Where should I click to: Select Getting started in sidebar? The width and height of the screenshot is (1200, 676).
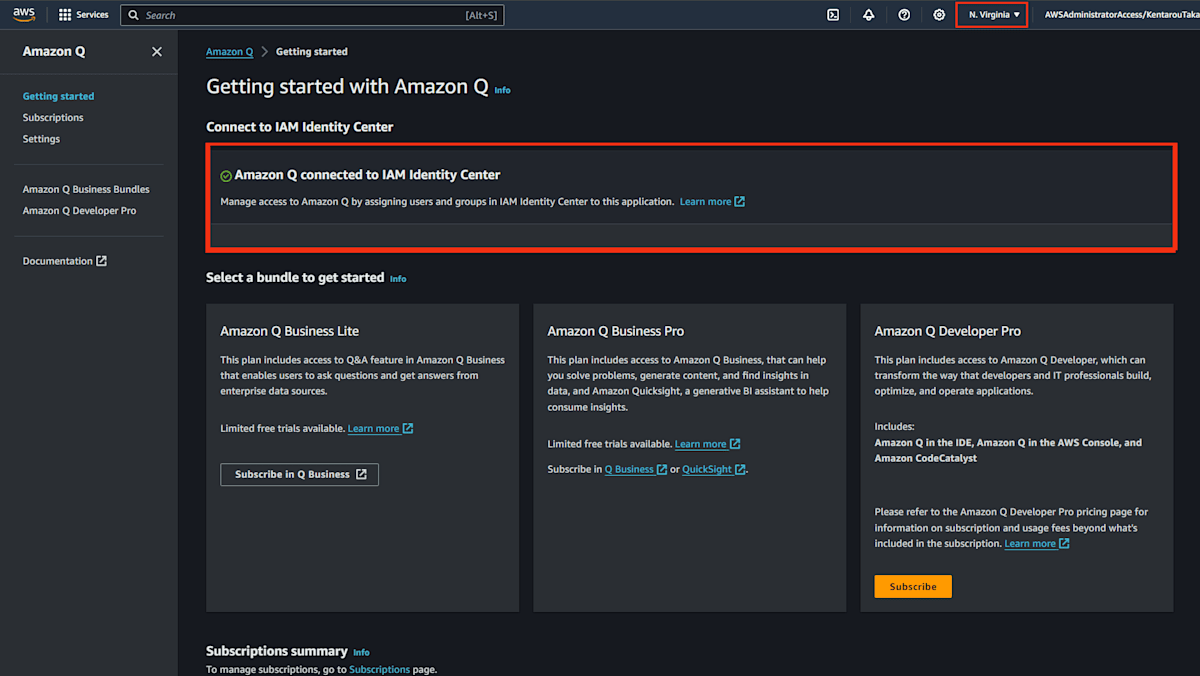pyautogui.click(x=58, y=97)
